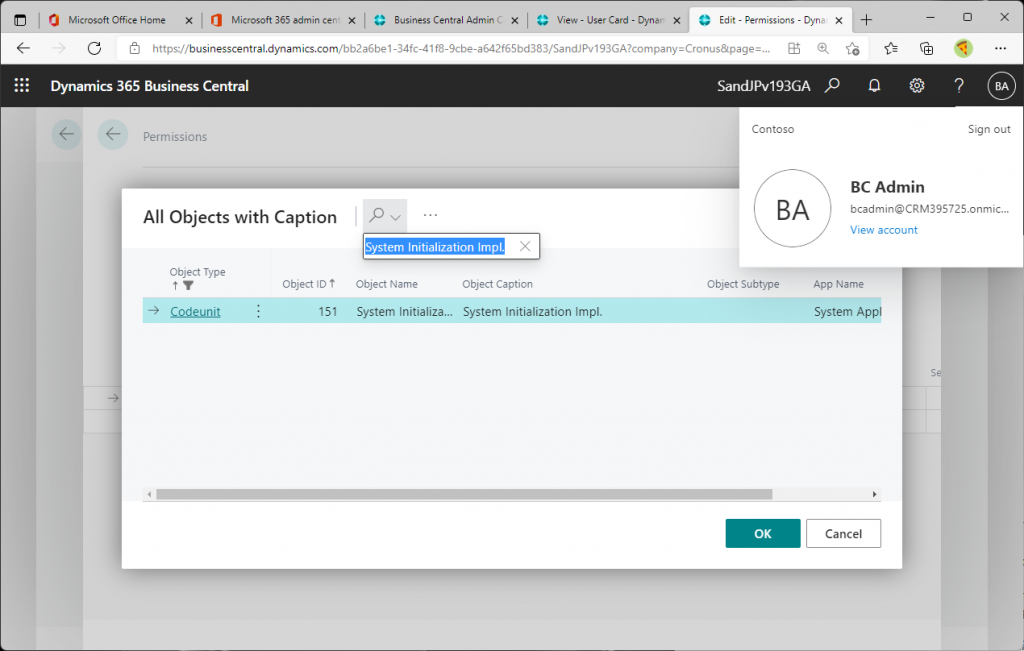Open a new browser tab
The image size is (1024, 651).
(867, 20)
